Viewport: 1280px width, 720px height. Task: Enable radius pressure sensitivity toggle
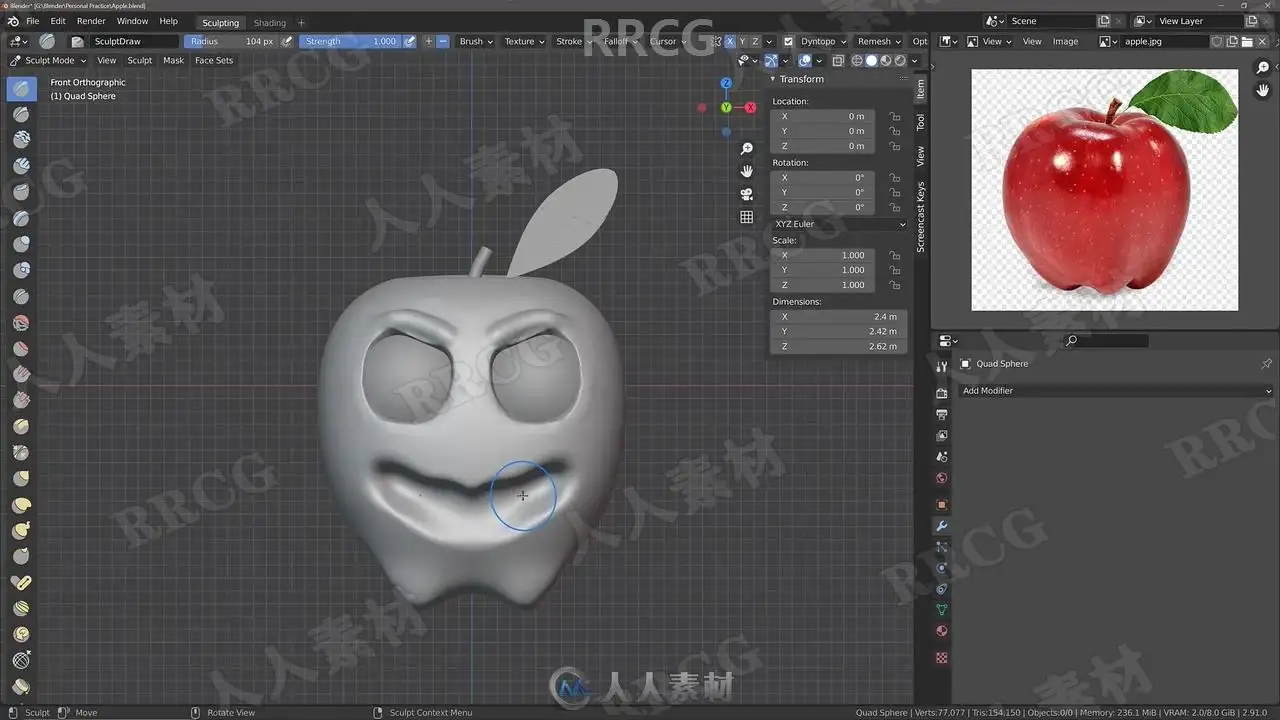pyautogui.click(x=287, y=41)
